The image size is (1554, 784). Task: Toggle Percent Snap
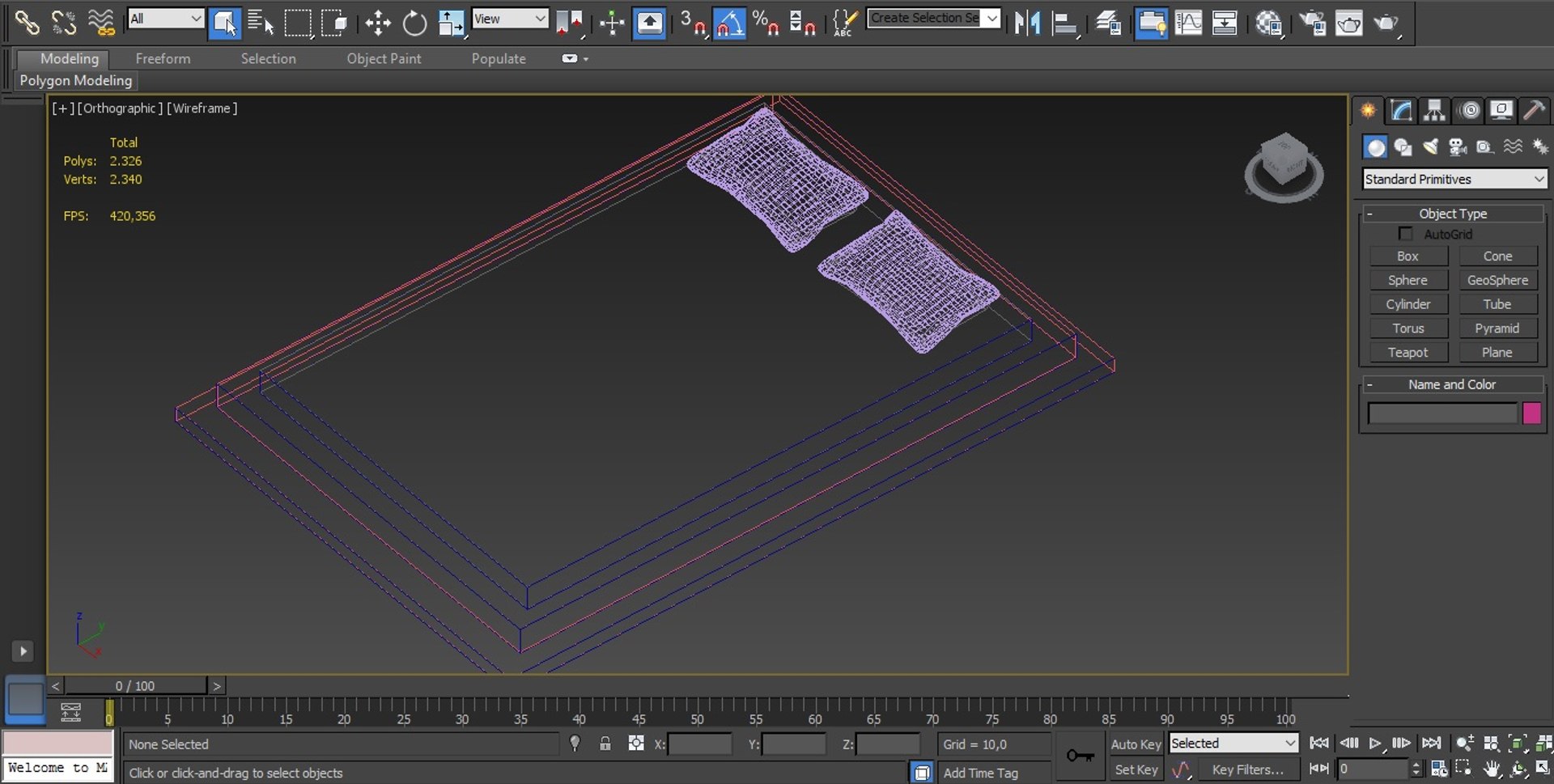click(x=765, y=23)
